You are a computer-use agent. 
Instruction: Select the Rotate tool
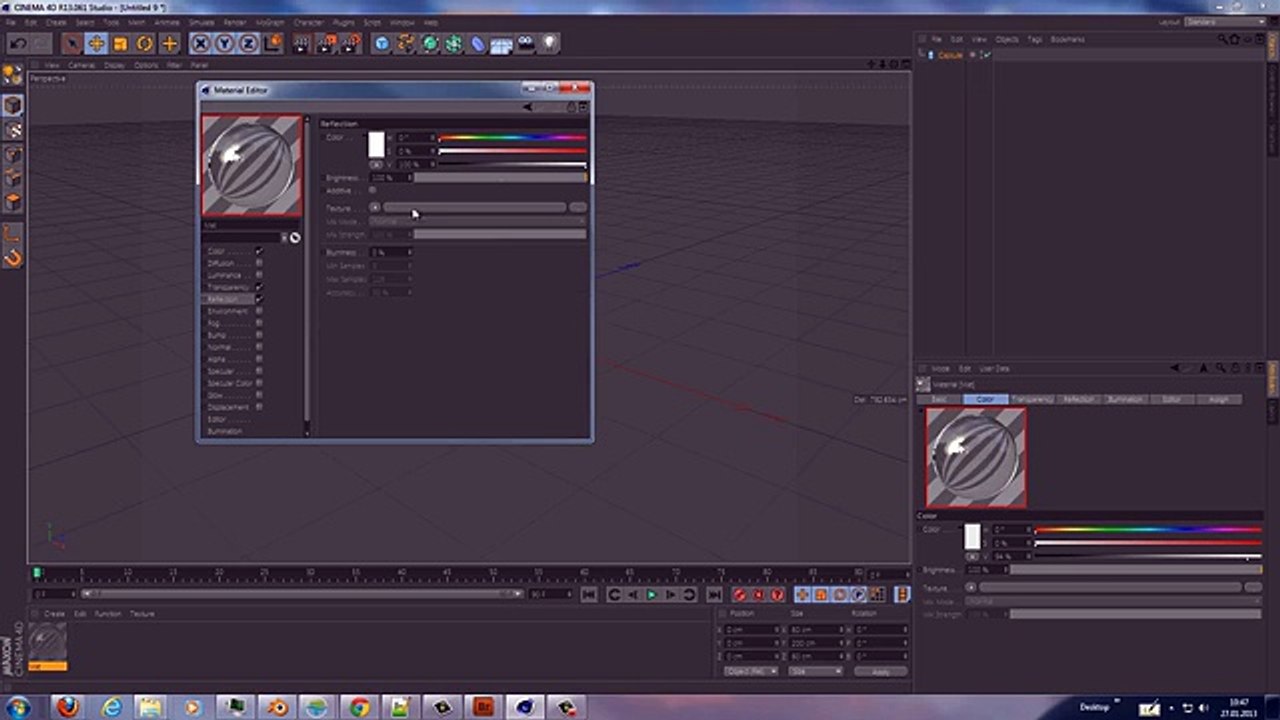pos(145,43)
